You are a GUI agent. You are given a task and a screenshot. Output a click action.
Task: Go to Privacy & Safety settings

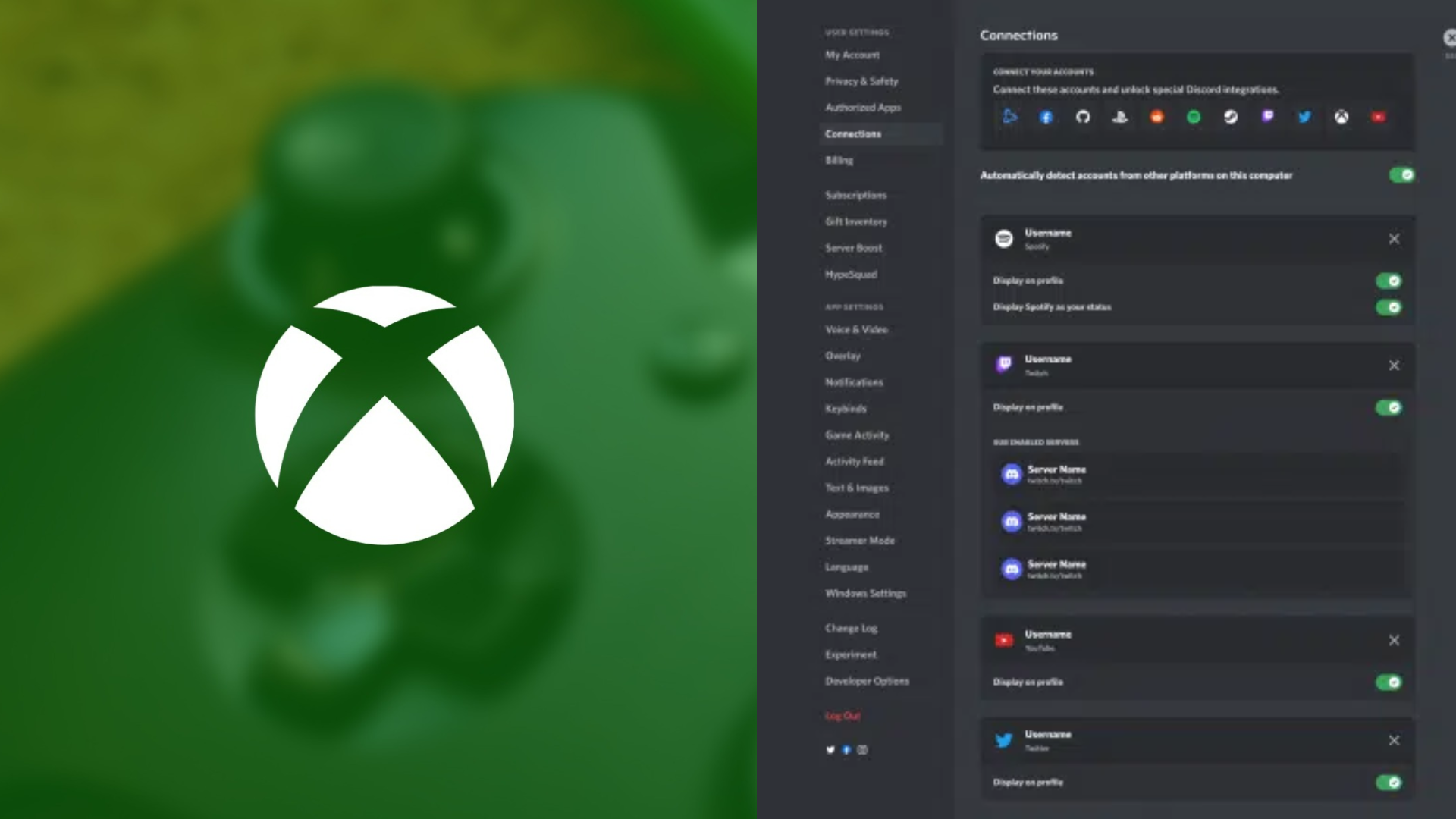(x=861, y=81)
